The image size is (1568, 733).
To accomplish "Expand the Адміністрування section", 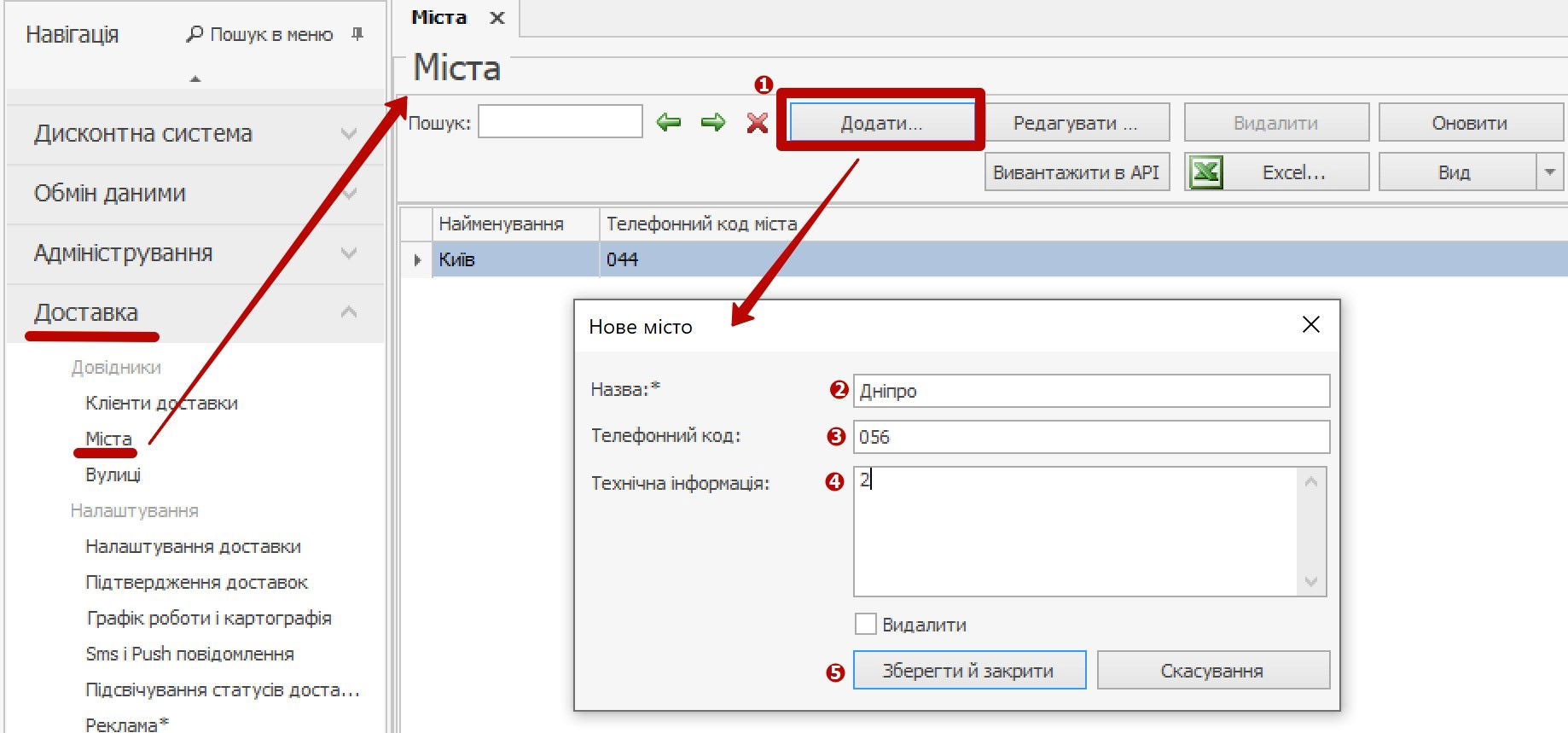I will coord(348,253).
